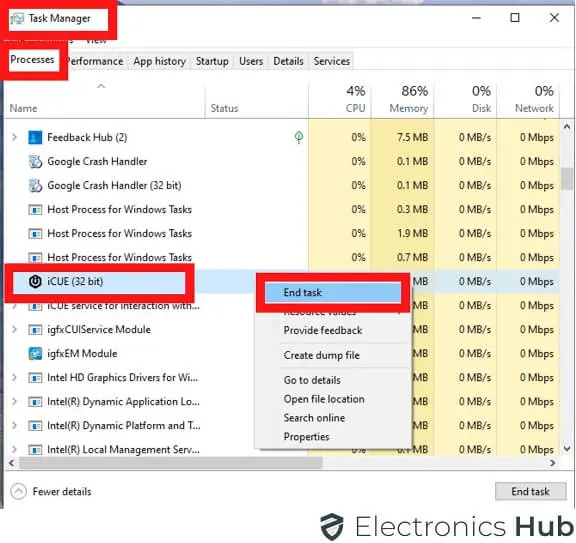Maximize the Task Manager window

[515, 18]
